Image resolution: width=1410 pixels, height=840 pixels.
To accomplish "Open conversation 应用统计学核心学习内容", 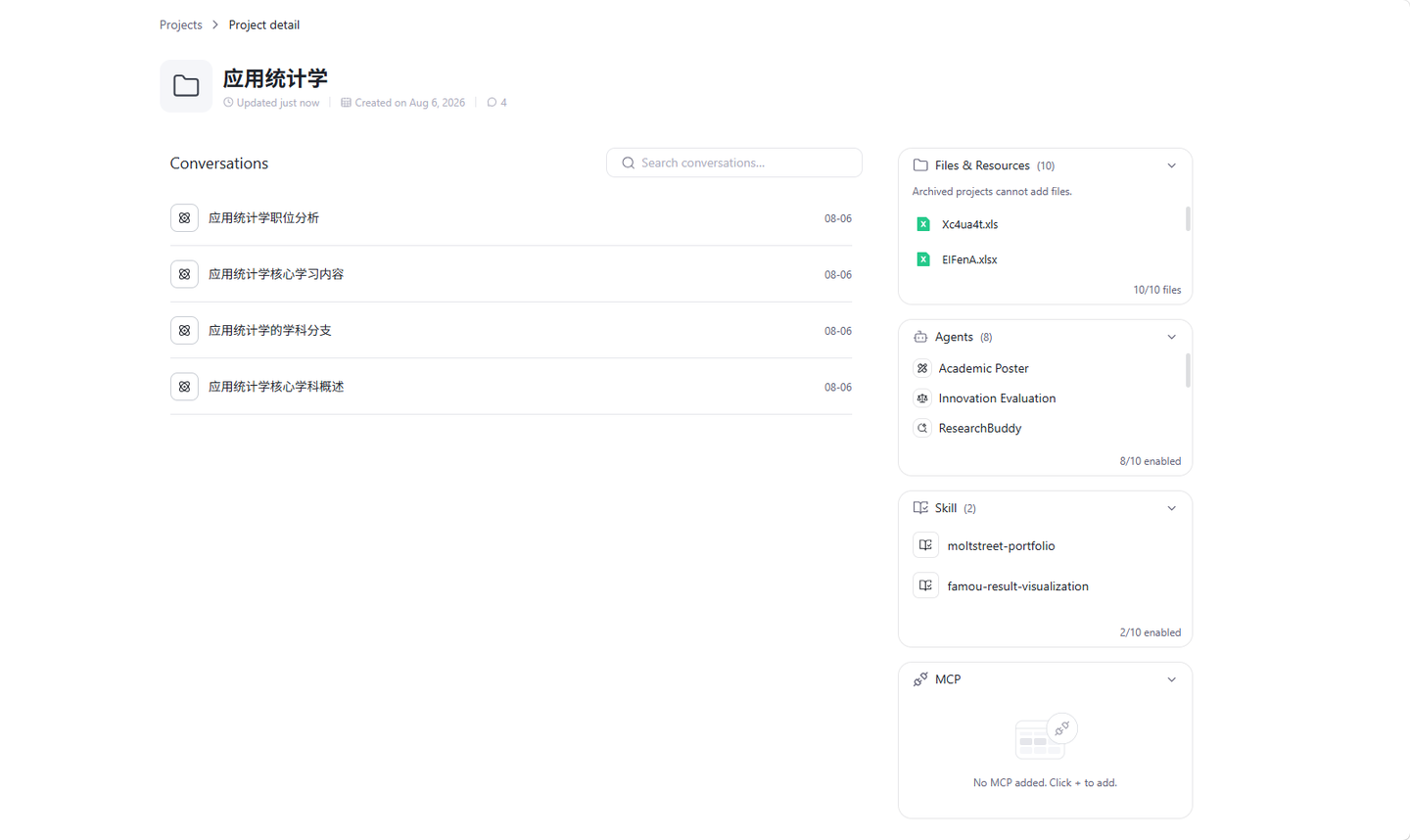I will 511,274.
